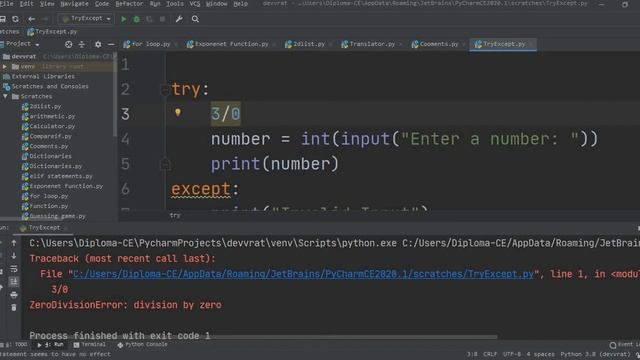Viewport: 640px width, 360px height.
Task: Switch to the Translator.py tab
Action: [371, 44]
